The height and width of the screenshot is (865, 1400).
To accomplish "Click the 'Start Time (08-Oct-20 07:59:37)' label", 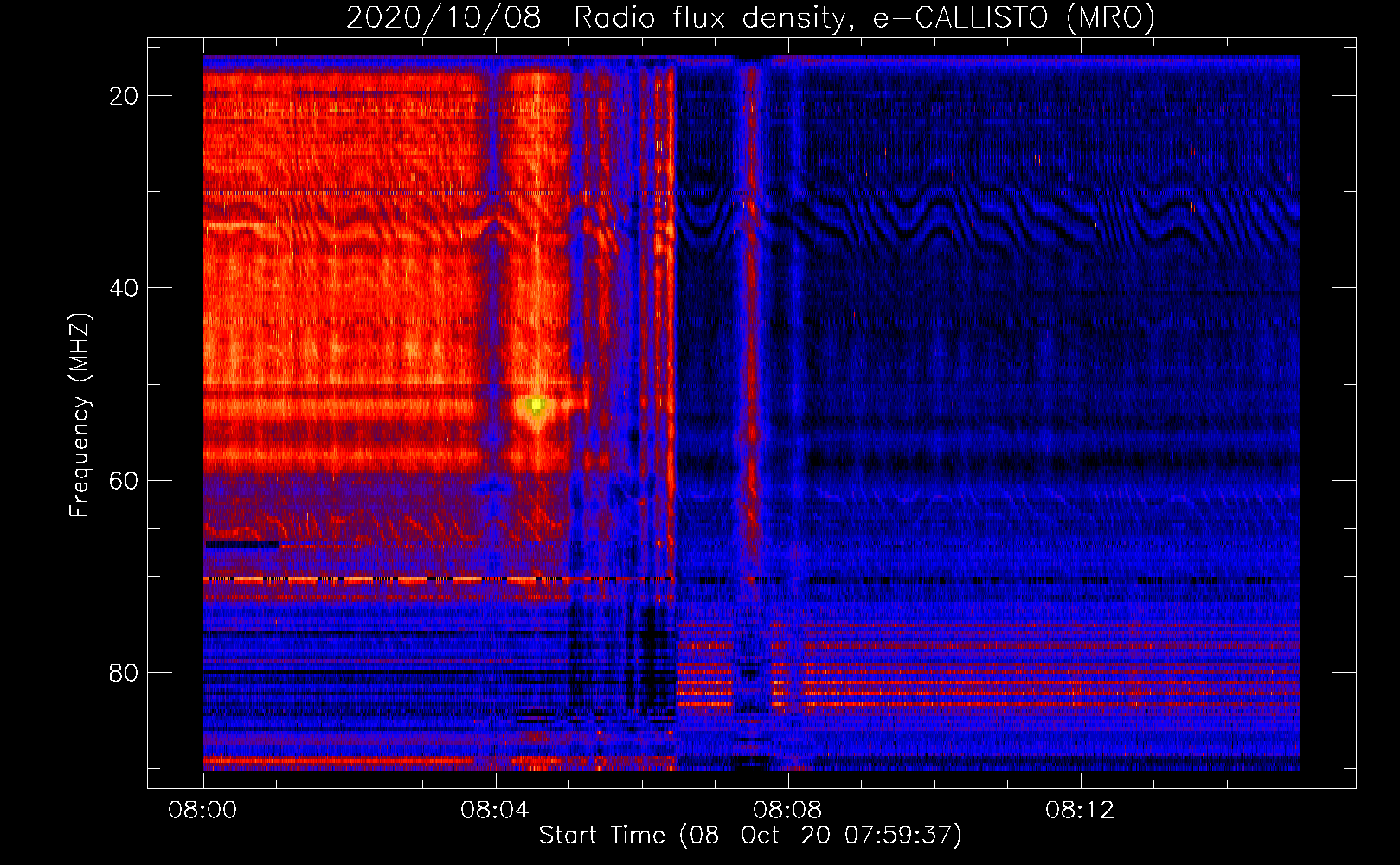I will click(750, 836).
